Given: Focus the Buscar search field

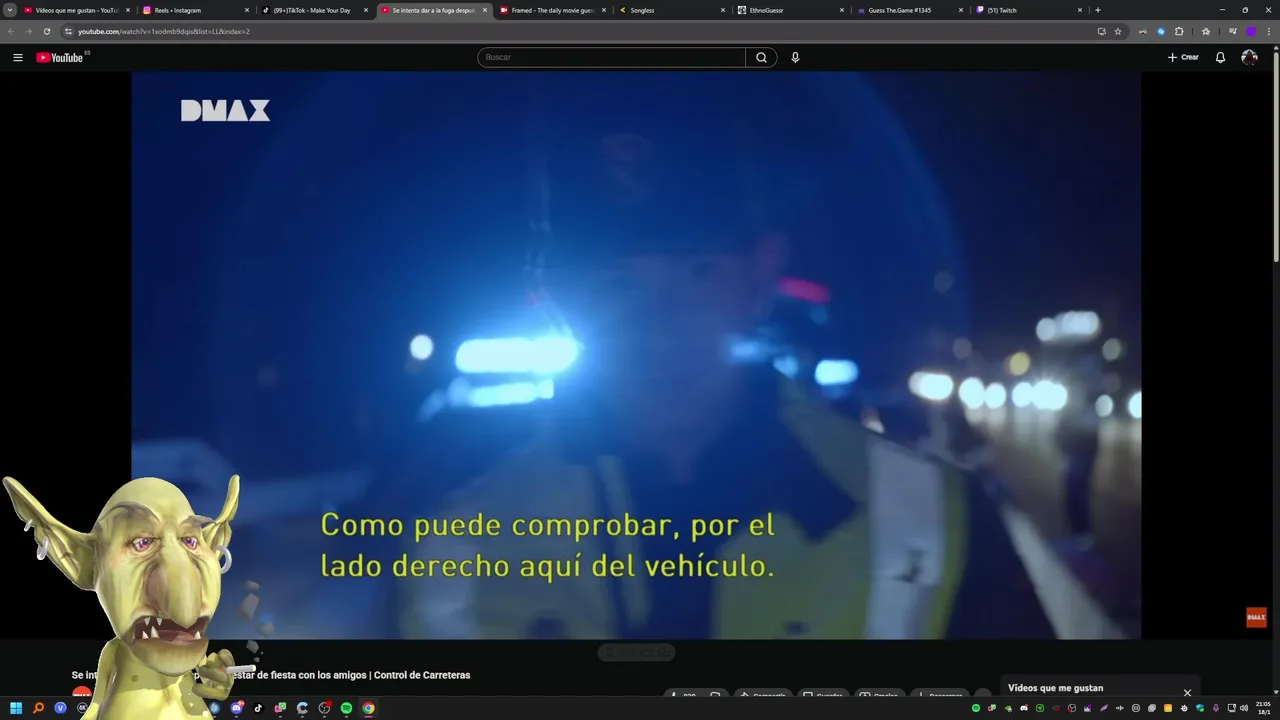Looking at the screenshot, I should 611,57.
